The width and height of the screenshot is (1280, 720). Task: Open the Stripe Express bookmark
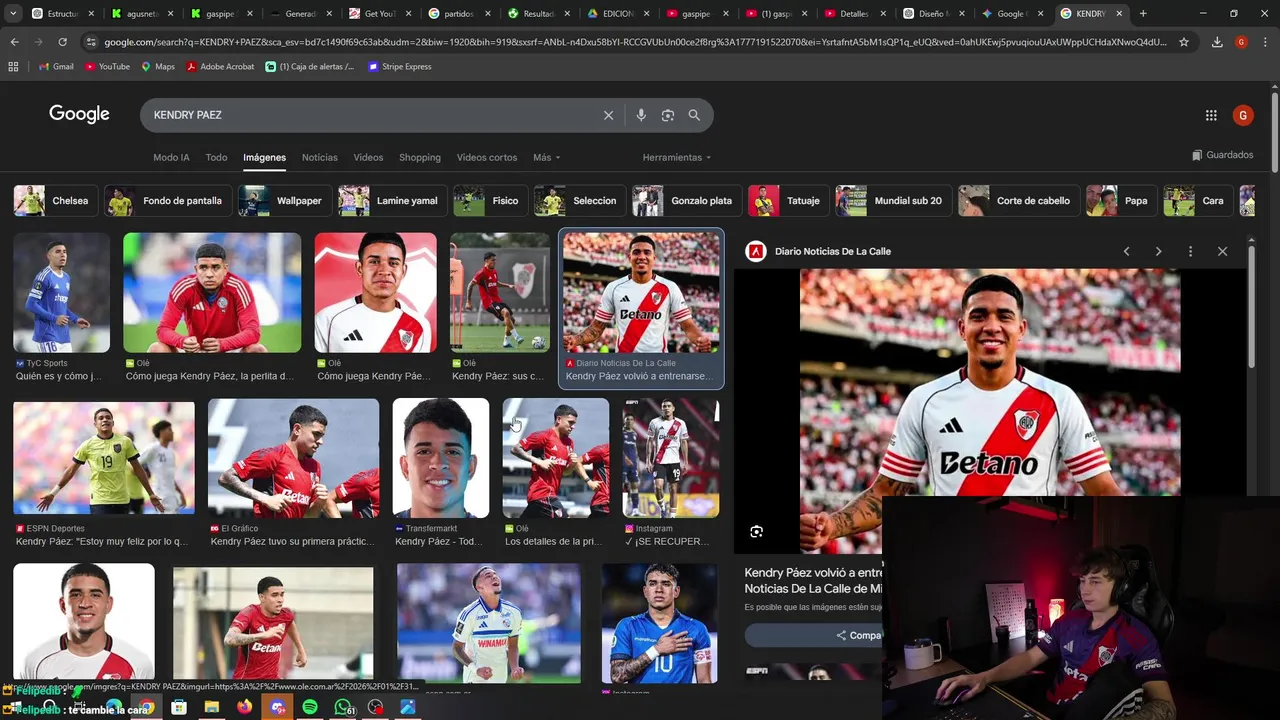point(400,66)
